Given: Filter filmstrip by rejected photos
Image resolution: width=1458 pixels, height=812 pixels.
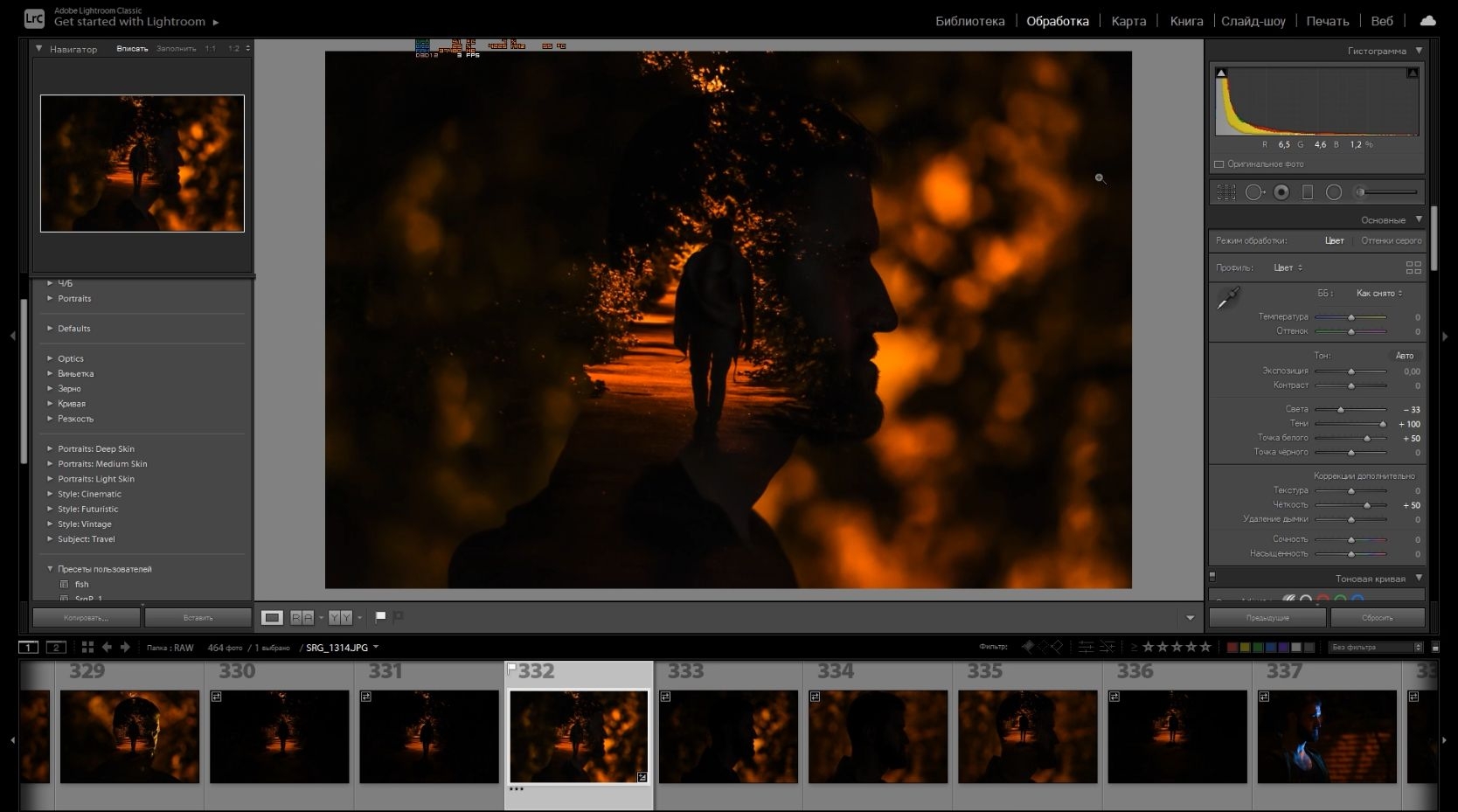Looking at the screenshot, I should pyautogui.click(x=1057, y=647).
